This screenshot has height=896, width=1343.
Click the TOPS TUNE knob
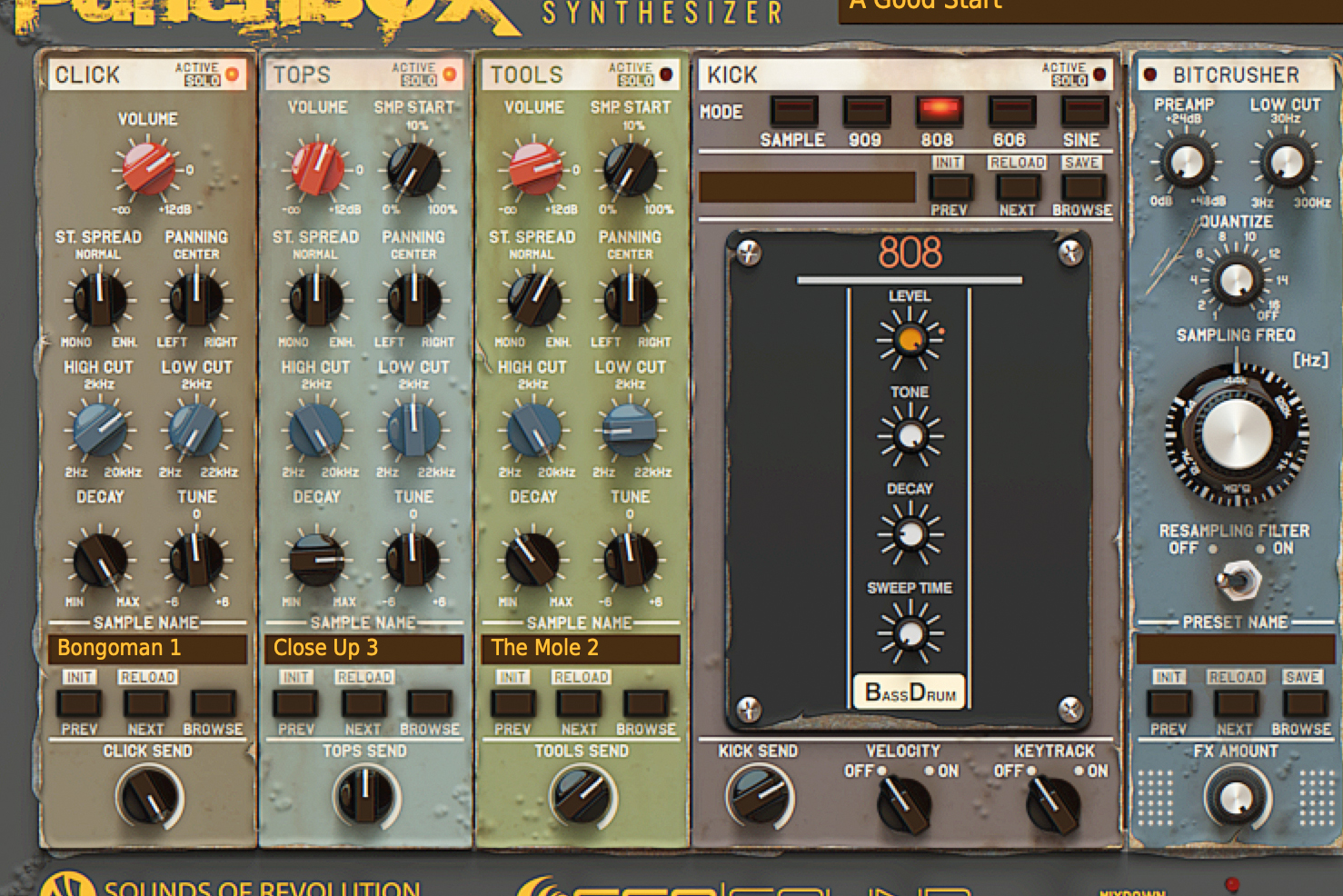[413, 560]
